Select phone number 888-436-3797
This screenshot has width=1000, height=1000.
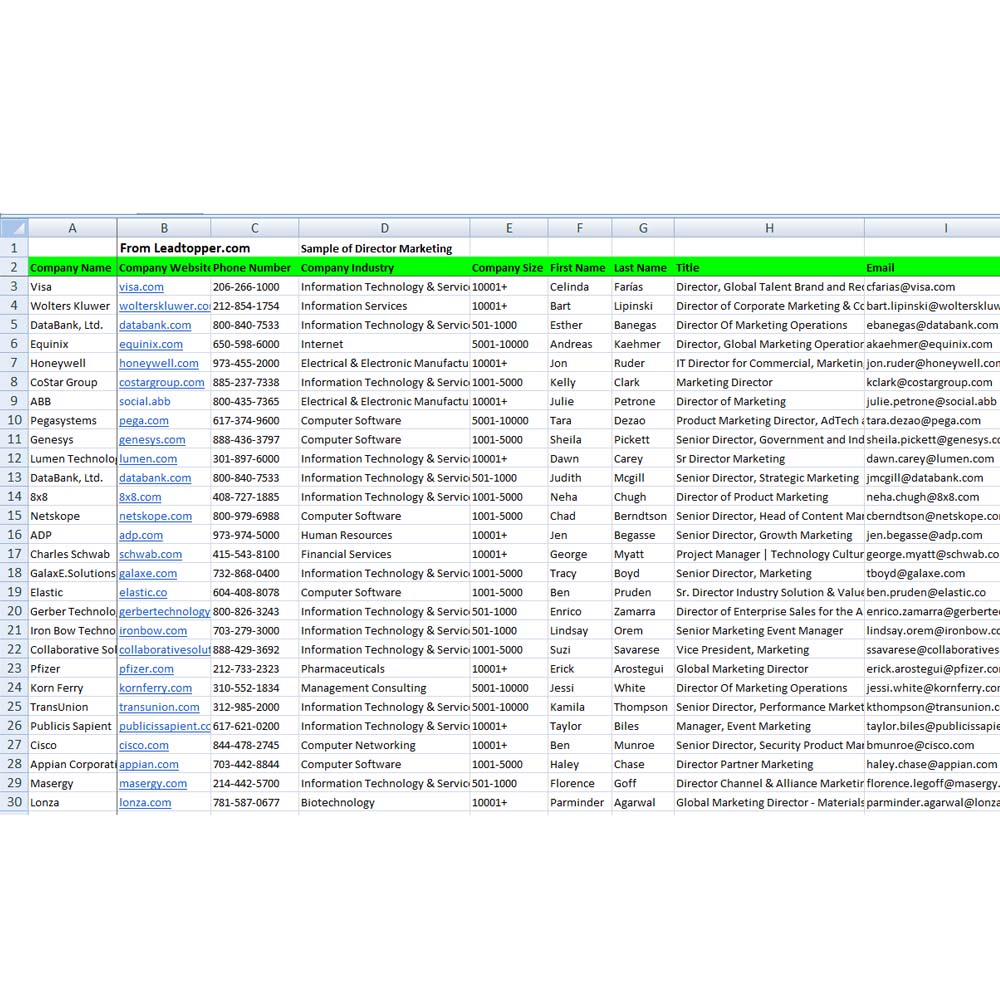(255, 440)
